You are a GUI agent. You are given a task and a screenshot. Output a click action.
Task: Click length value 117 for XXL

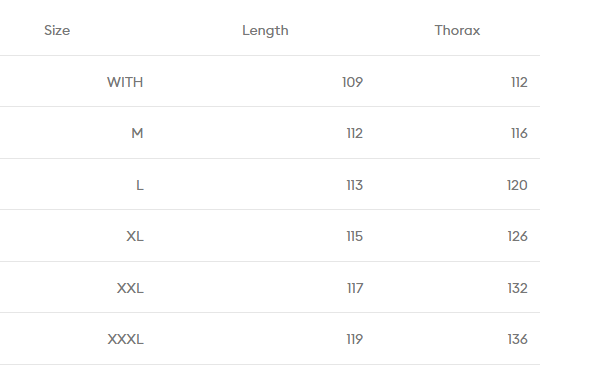(x=355, y=288)
